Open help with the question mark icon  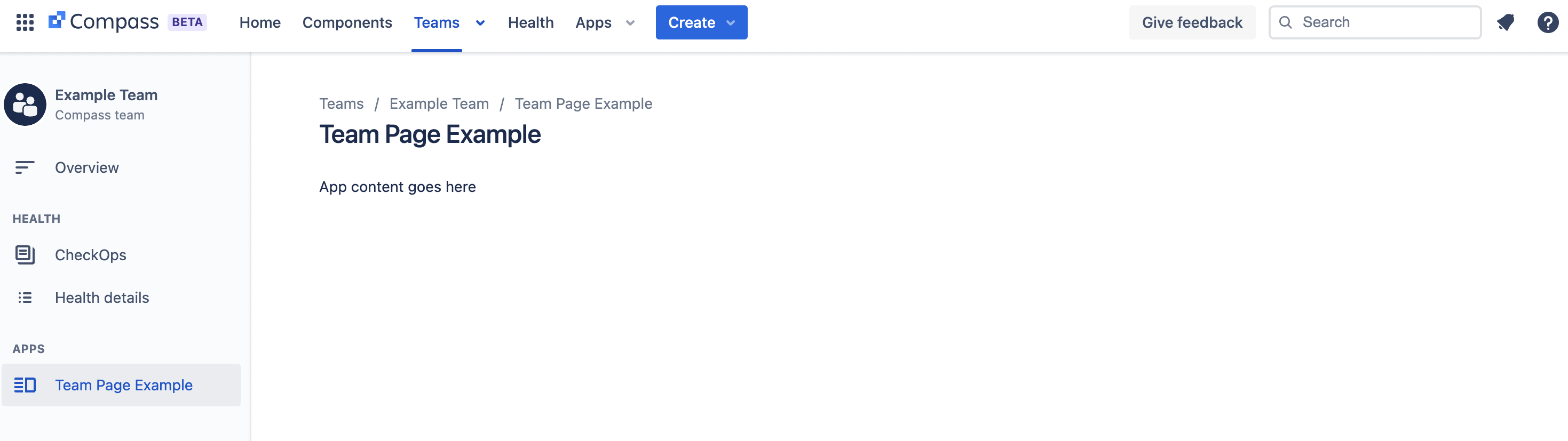tap(1548, 22)
